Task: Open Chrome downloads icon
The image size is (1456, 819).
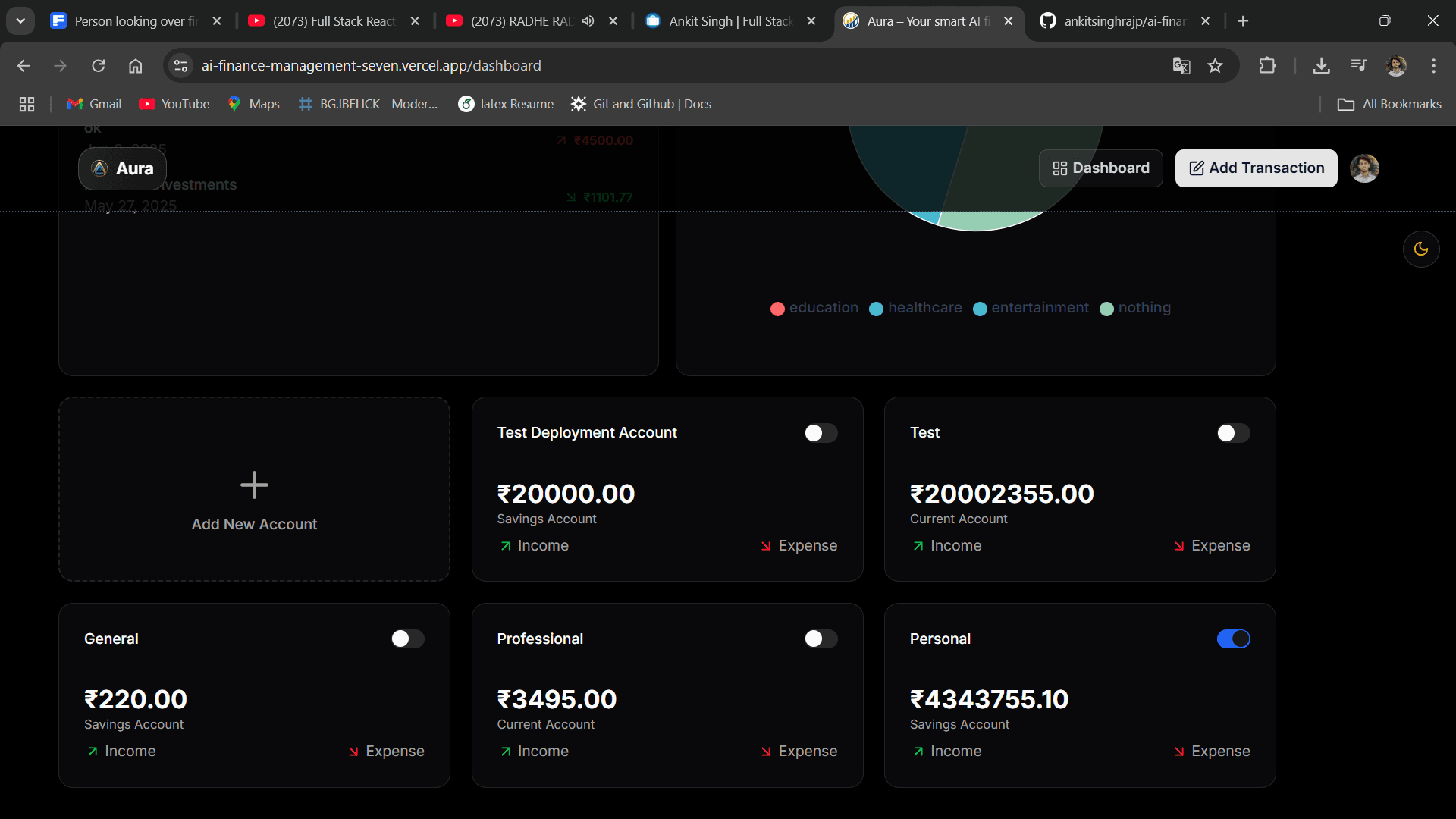Action: tap(1321, 66)
